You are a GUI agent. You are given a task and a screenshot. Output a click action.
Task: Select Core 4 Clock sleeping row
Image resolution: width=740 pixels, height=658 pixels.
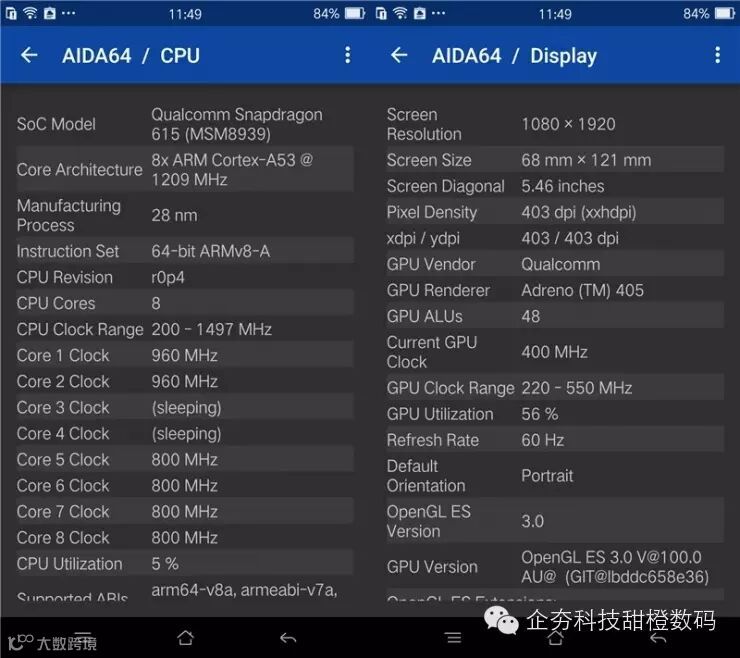coord(185,433)
